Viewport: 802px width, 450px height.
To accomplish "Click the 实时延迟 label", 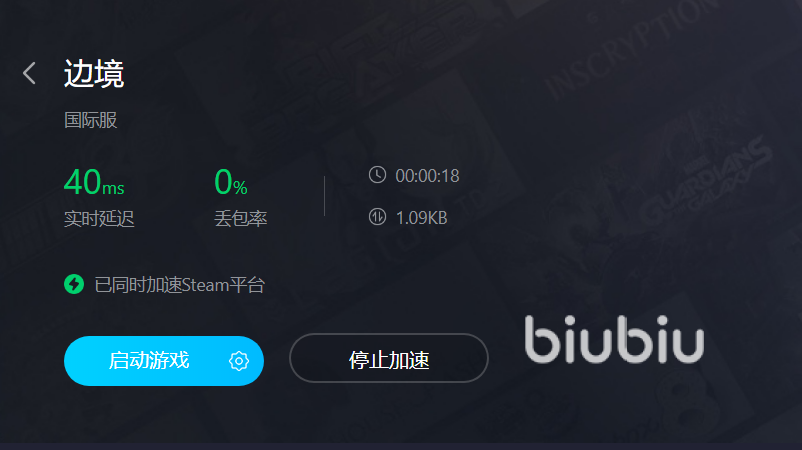I will click(x=99, y=219).
